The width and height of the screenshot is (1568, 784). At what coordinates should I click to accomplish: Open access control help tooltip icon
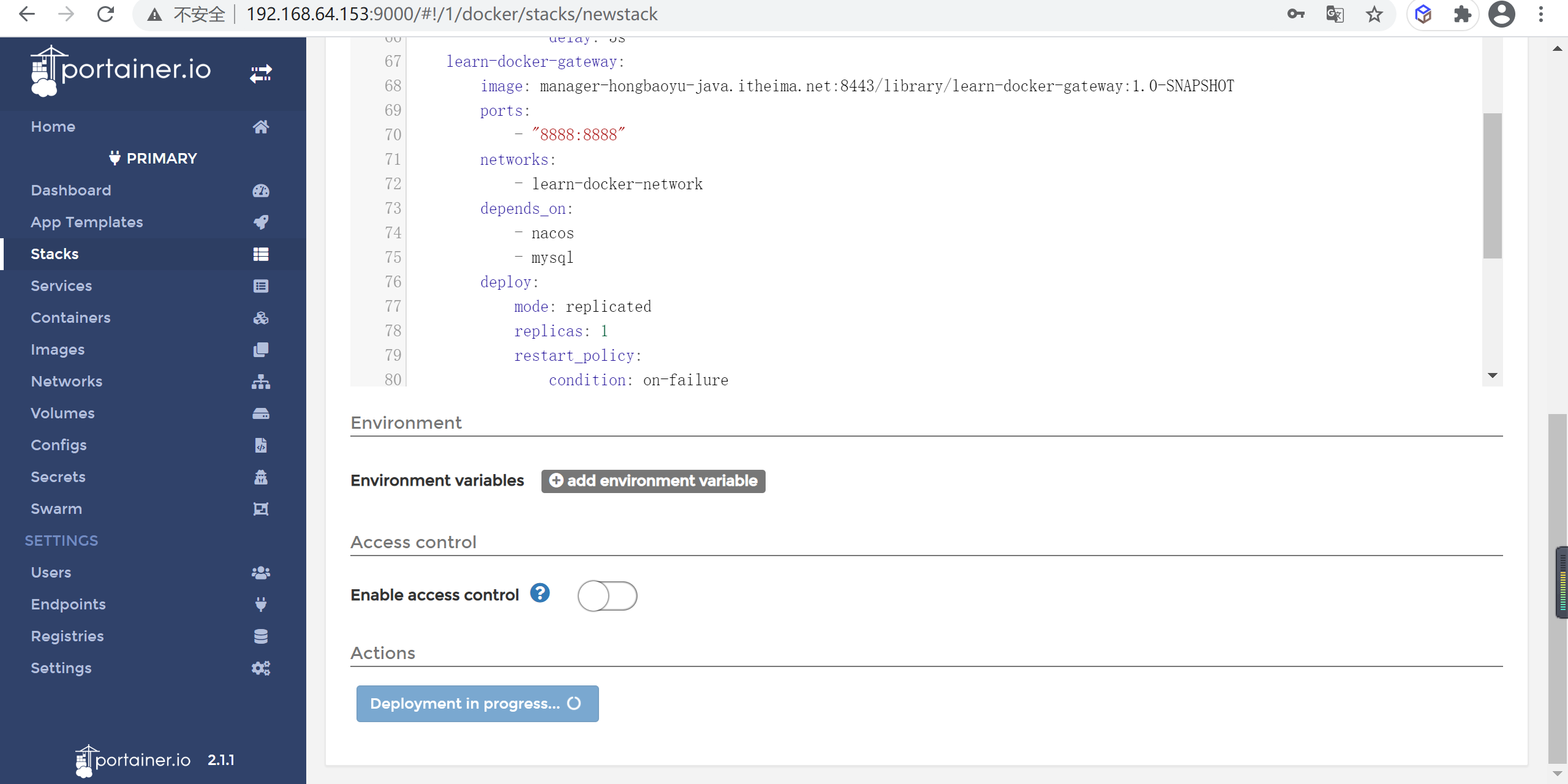click(x=540, y=593)
